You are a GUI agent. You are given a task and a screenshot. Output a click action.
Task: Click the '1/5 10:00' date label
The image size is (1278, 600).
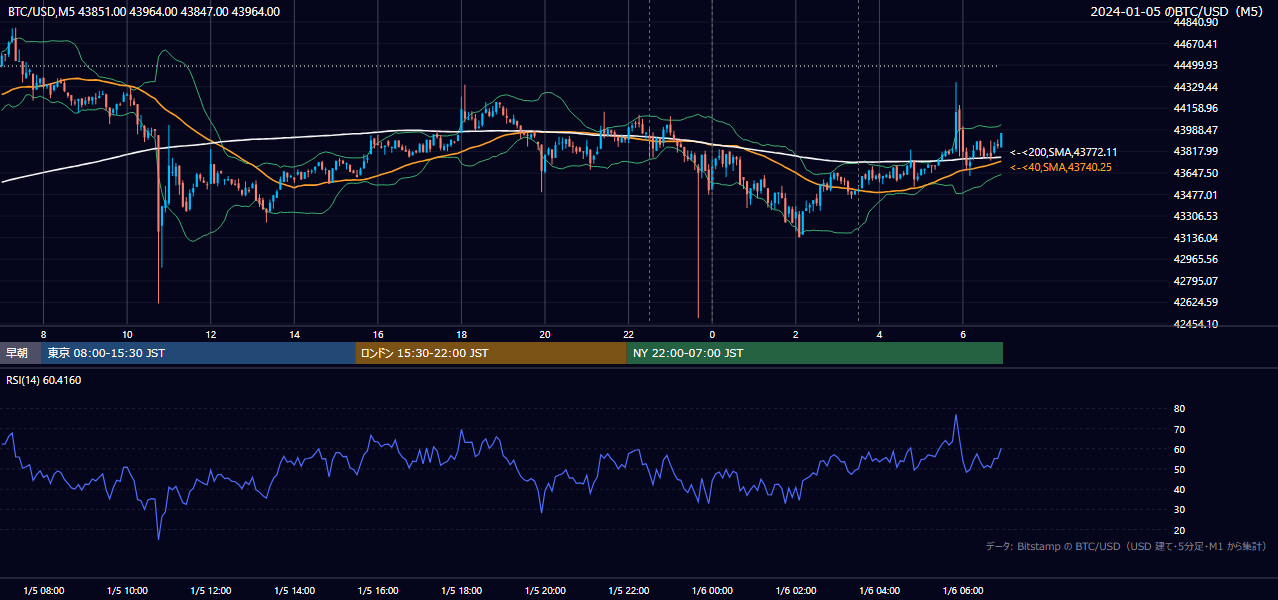coord(127,591)
